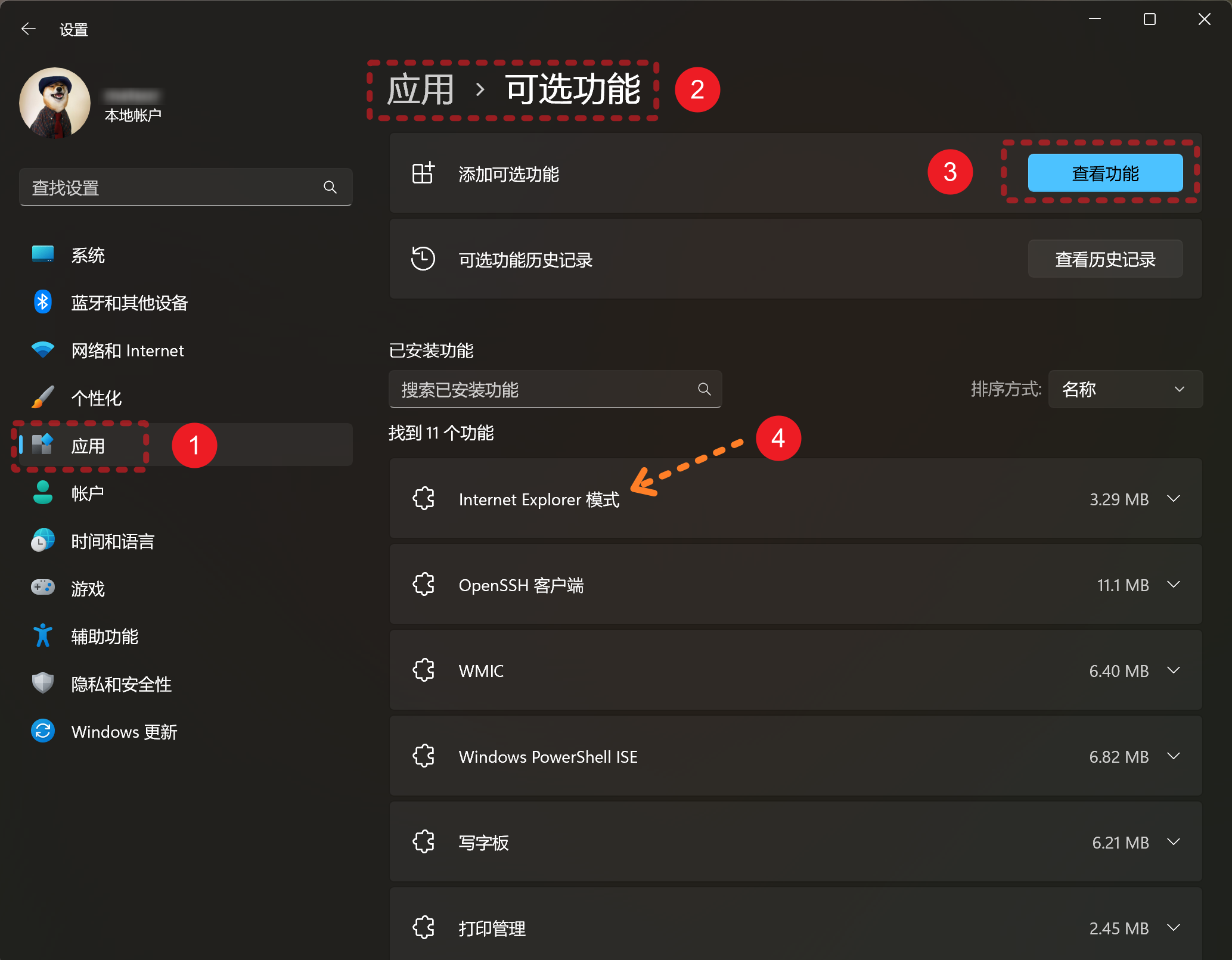Expand Windows PowerShell ISE entry
Viewport: 1232px width, 960px height.
(x=1173, y=756)
